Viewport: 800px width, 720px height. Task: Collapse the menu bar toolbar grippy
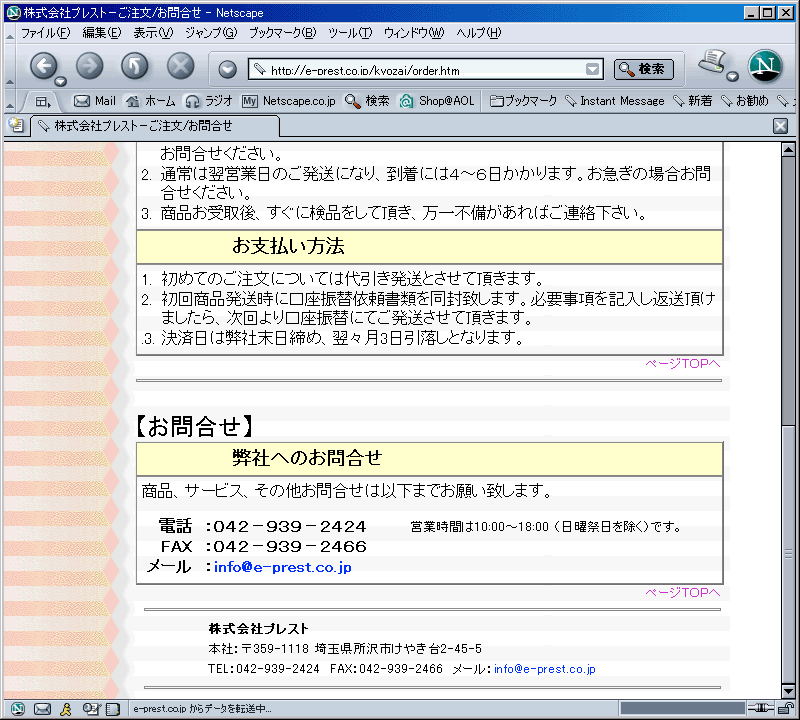[x=10, y=36]
